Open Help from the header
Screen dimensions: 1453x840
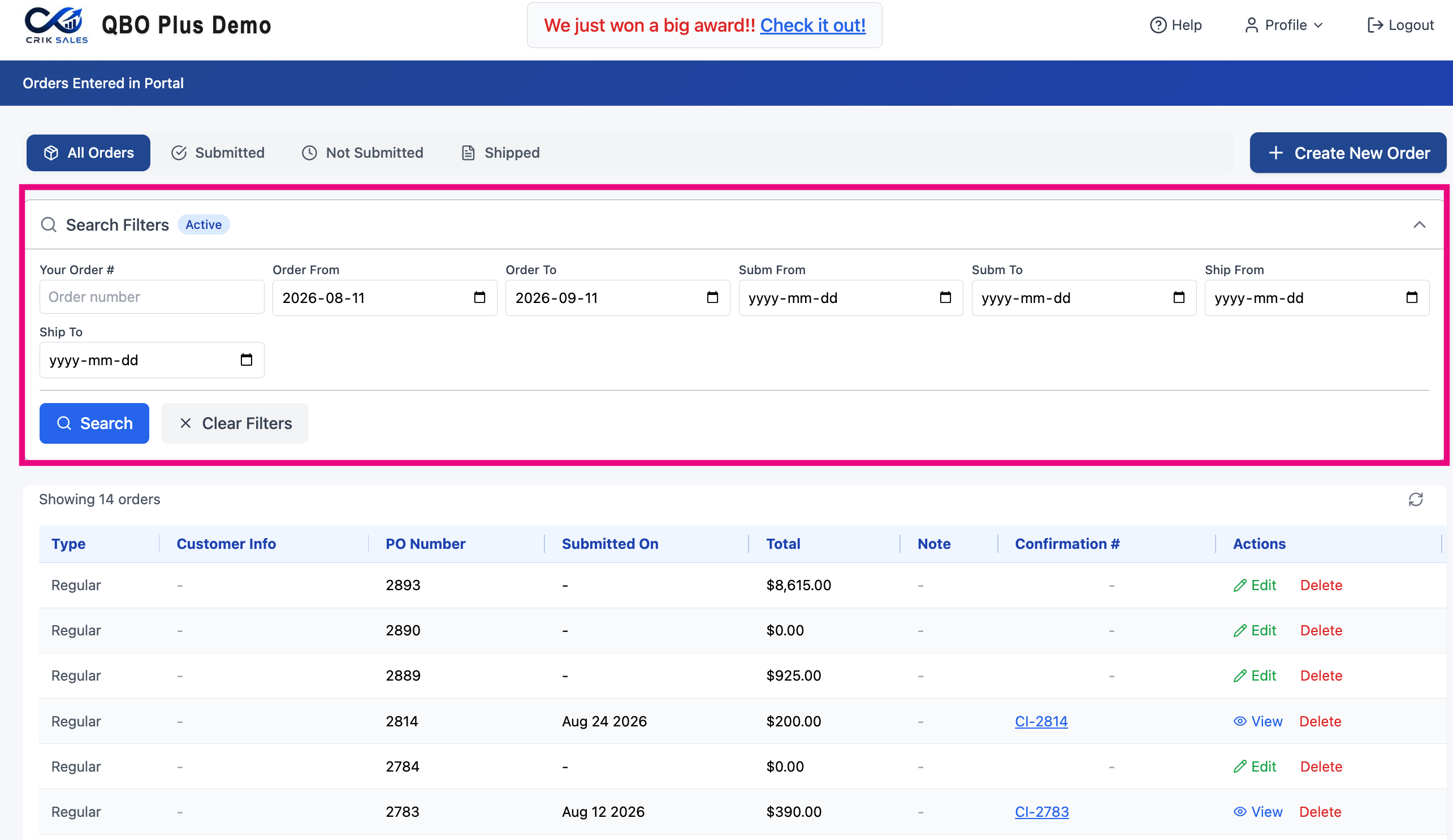(1175, 25)
